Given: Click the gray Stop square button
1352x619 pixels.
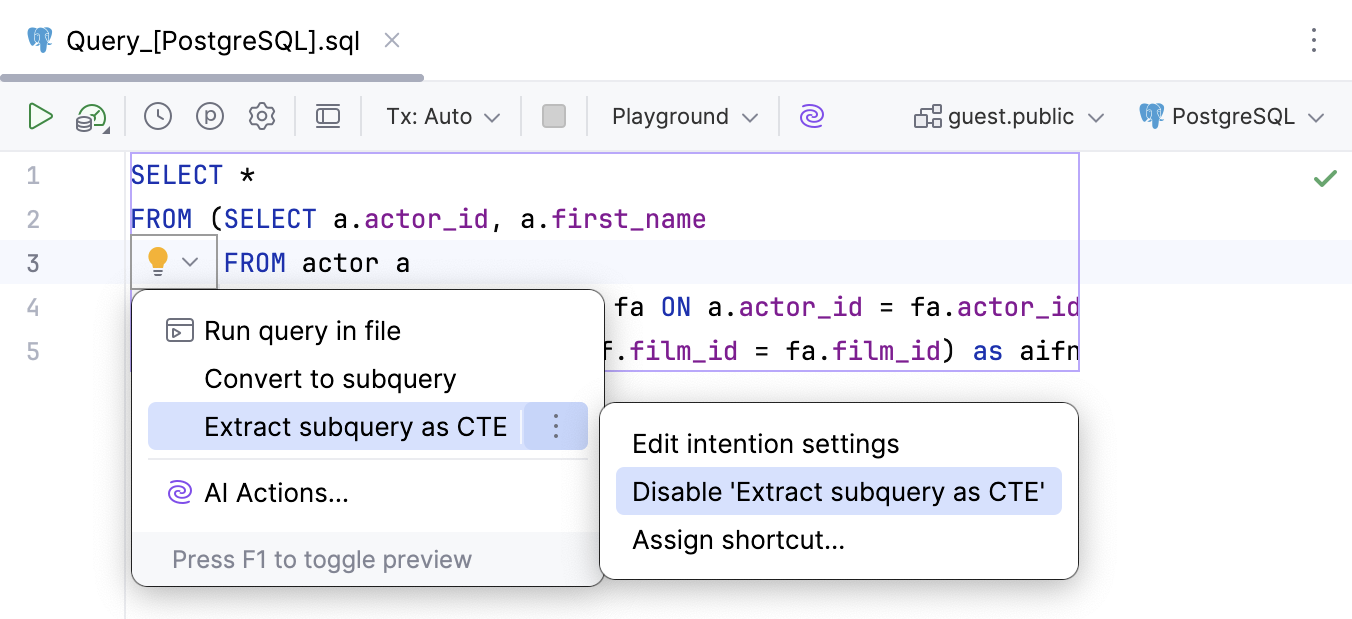Looking at the screenshot, I should (x=554, y=117).
